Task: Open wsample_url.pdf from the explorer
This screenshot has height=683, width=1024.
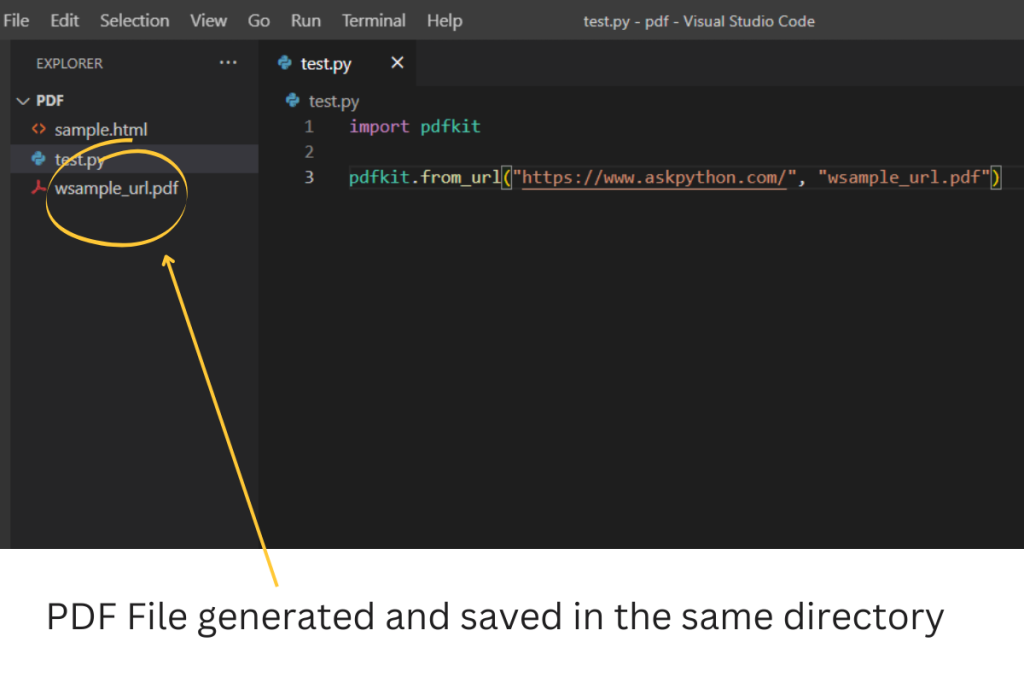Action: 116,188
